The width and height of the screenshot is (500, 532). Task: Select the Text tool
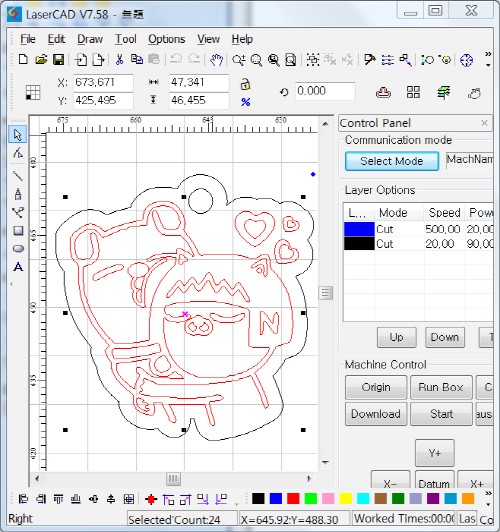(18, 267)
